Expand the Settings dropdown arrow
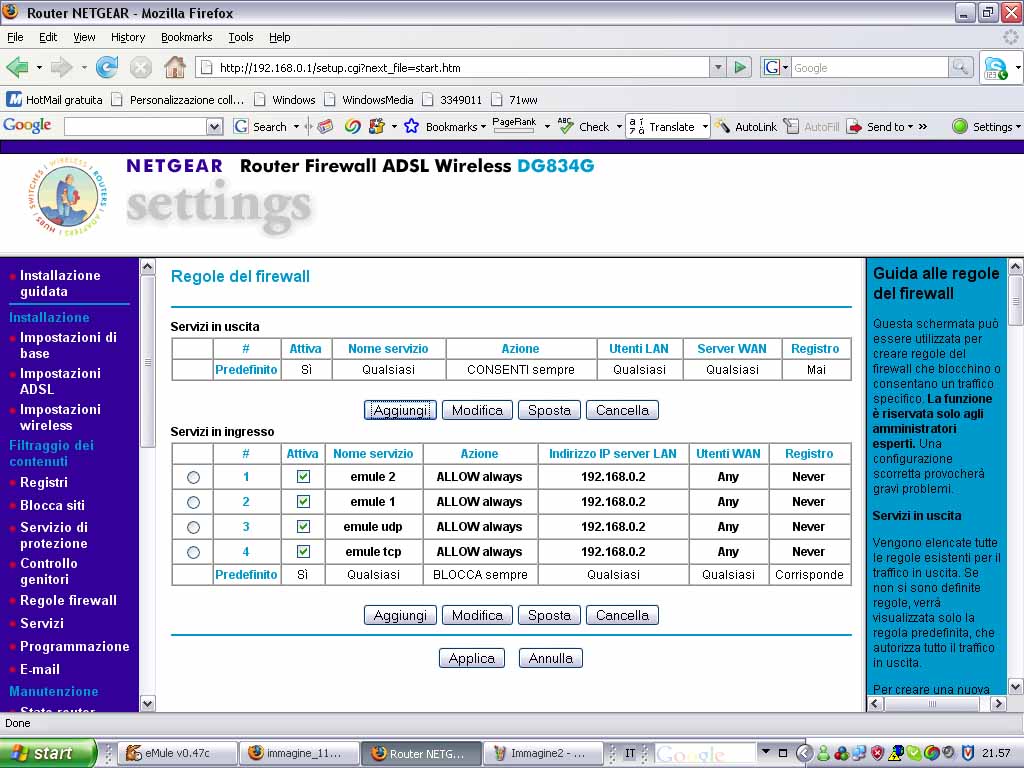The width and height of the screenshot is (1024, 768). click(x=1018, y=127)
